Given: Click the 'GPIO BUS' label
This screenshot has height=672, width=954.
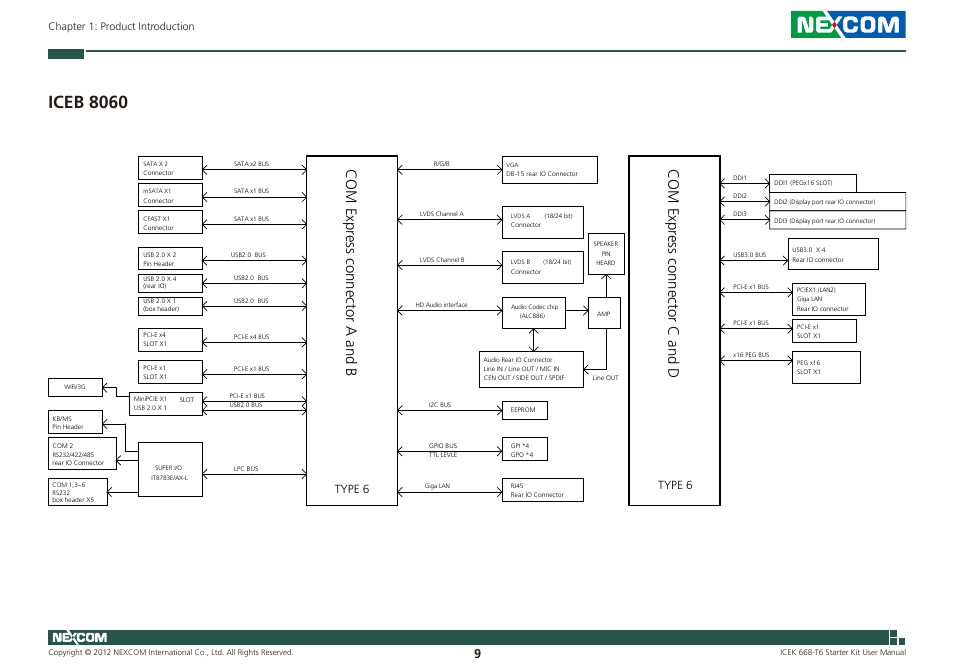Looking at the screenshot, I should pos(443,446).
